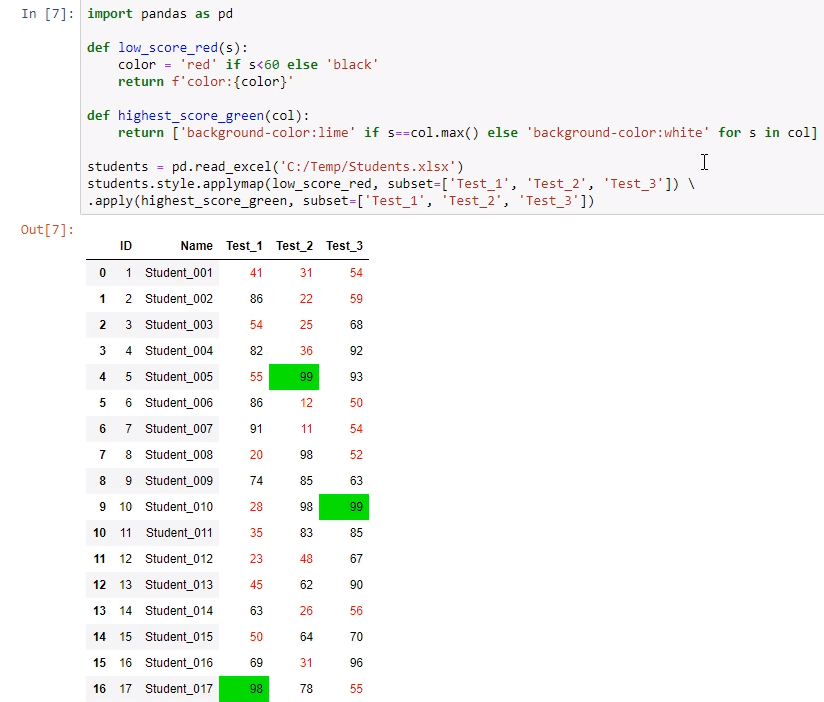Select the Student_009 name cell

179,481
